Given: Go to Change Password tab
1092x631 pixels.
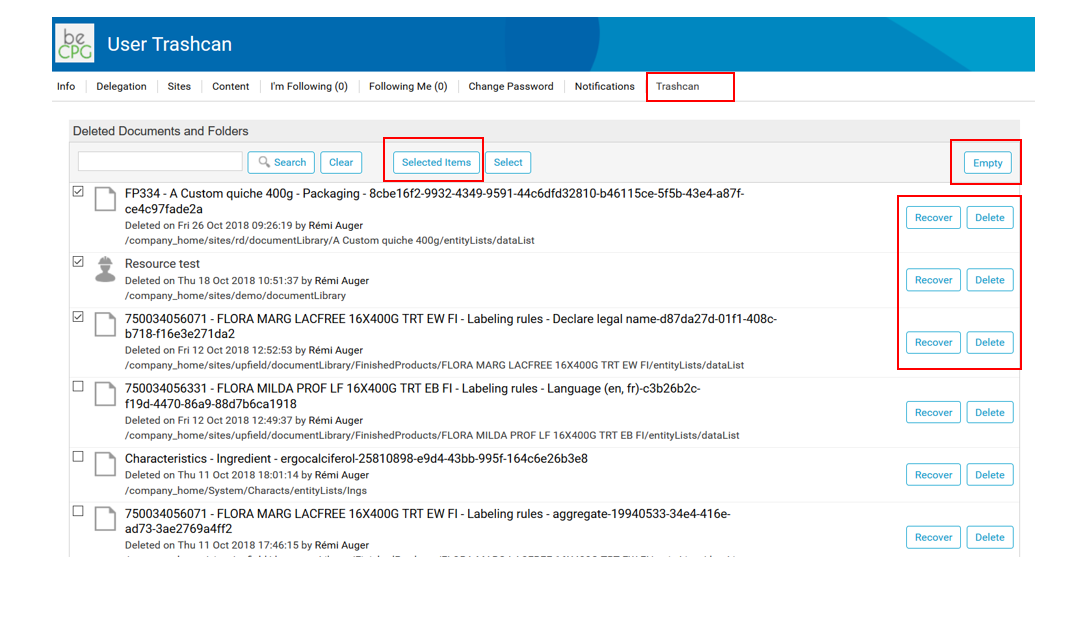Looking at the screenshot, I should pos(510,86).
